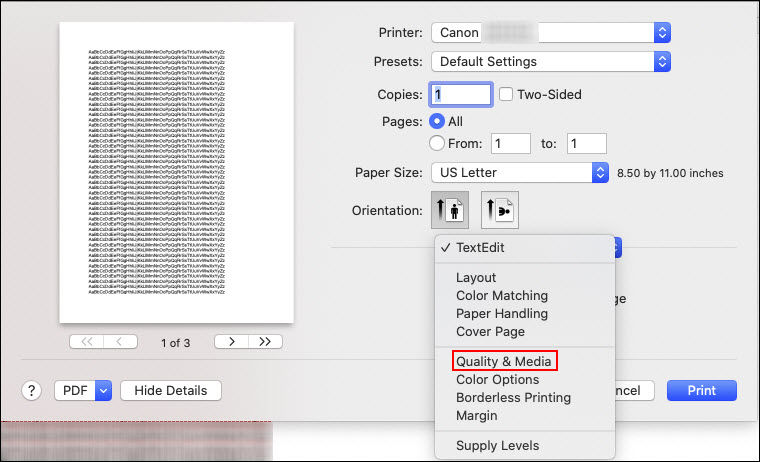Enable the Two-Sided checkbox
The image size is (760, 462).
point(507,94)
